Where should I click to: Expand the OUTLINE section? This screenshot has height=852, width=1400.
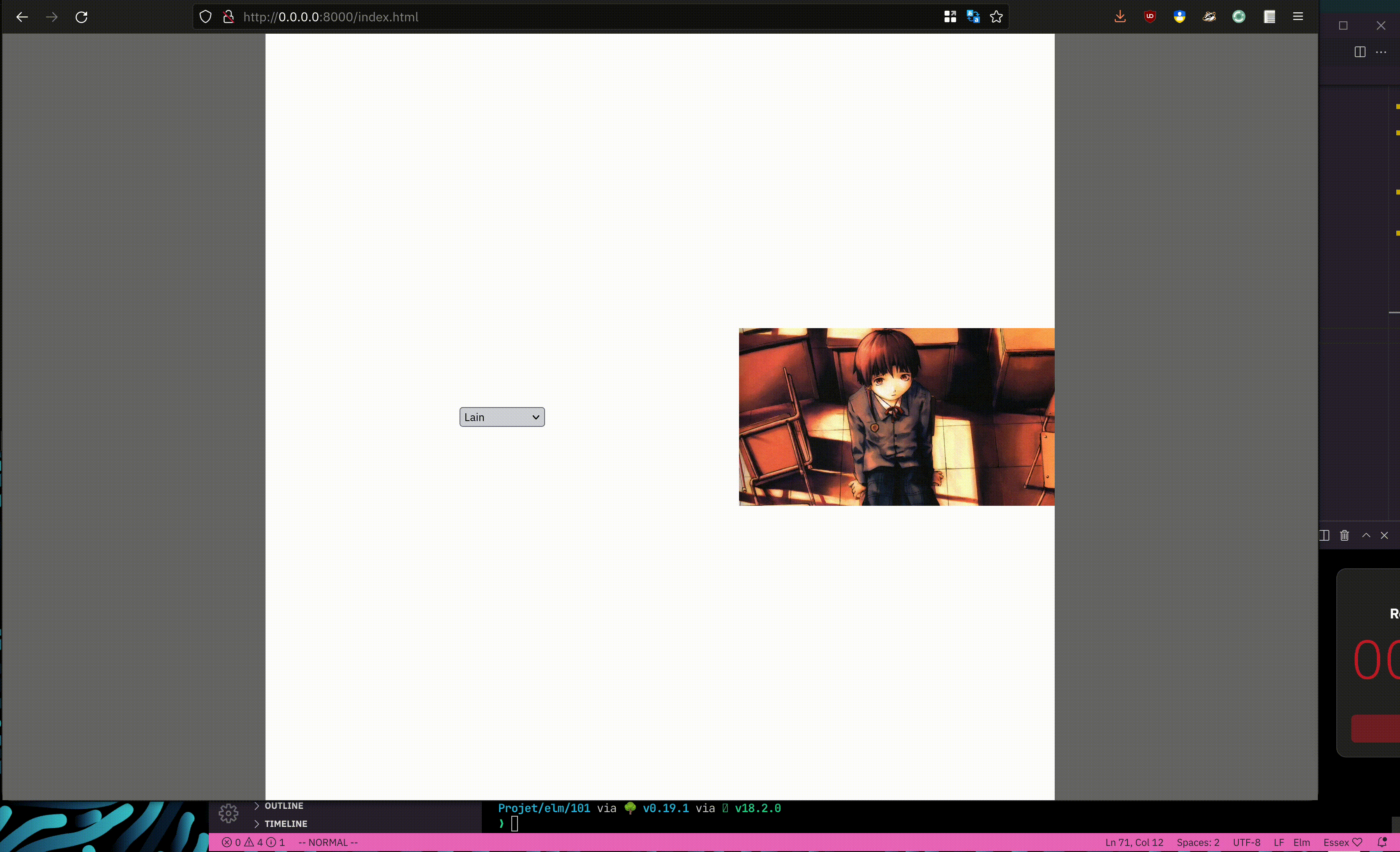pyautogui.click(x=284, y=806)
